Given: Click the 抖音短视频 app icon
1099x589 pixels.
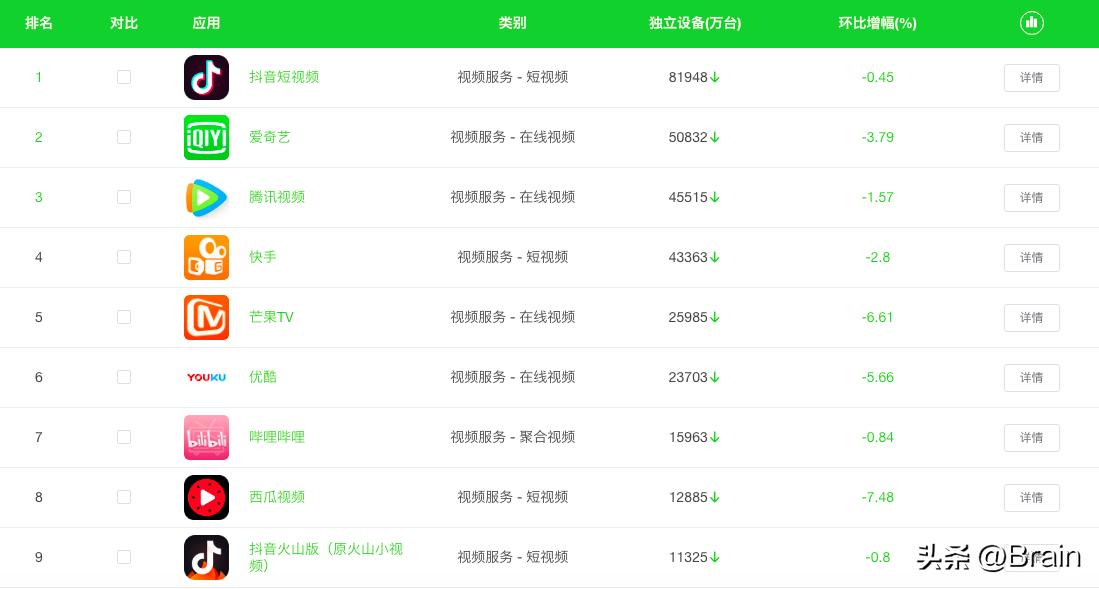Looking at the screenshot, I should (206, 77).
